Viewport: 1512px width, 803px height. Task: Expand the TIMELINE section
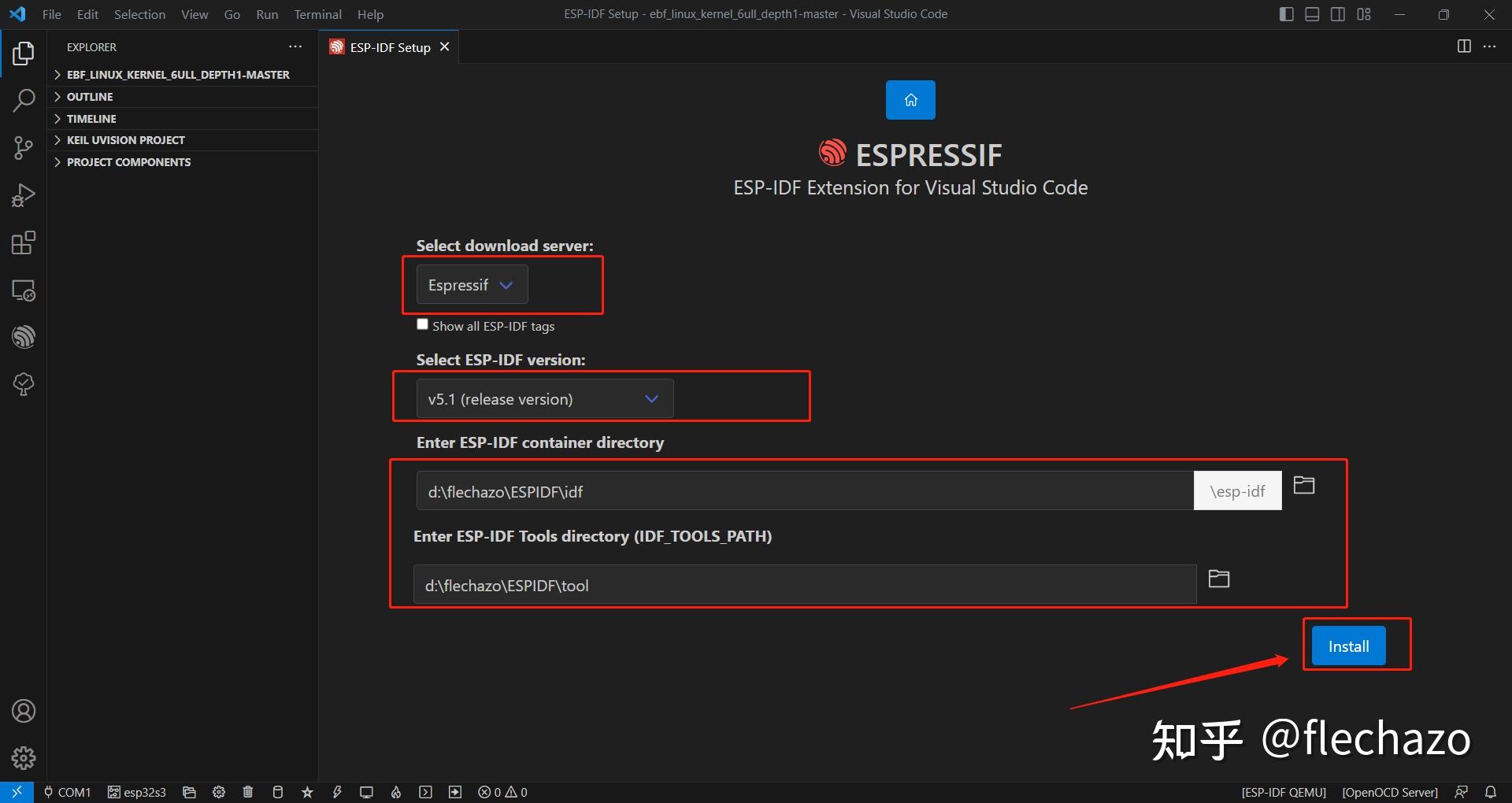(183, 119)
